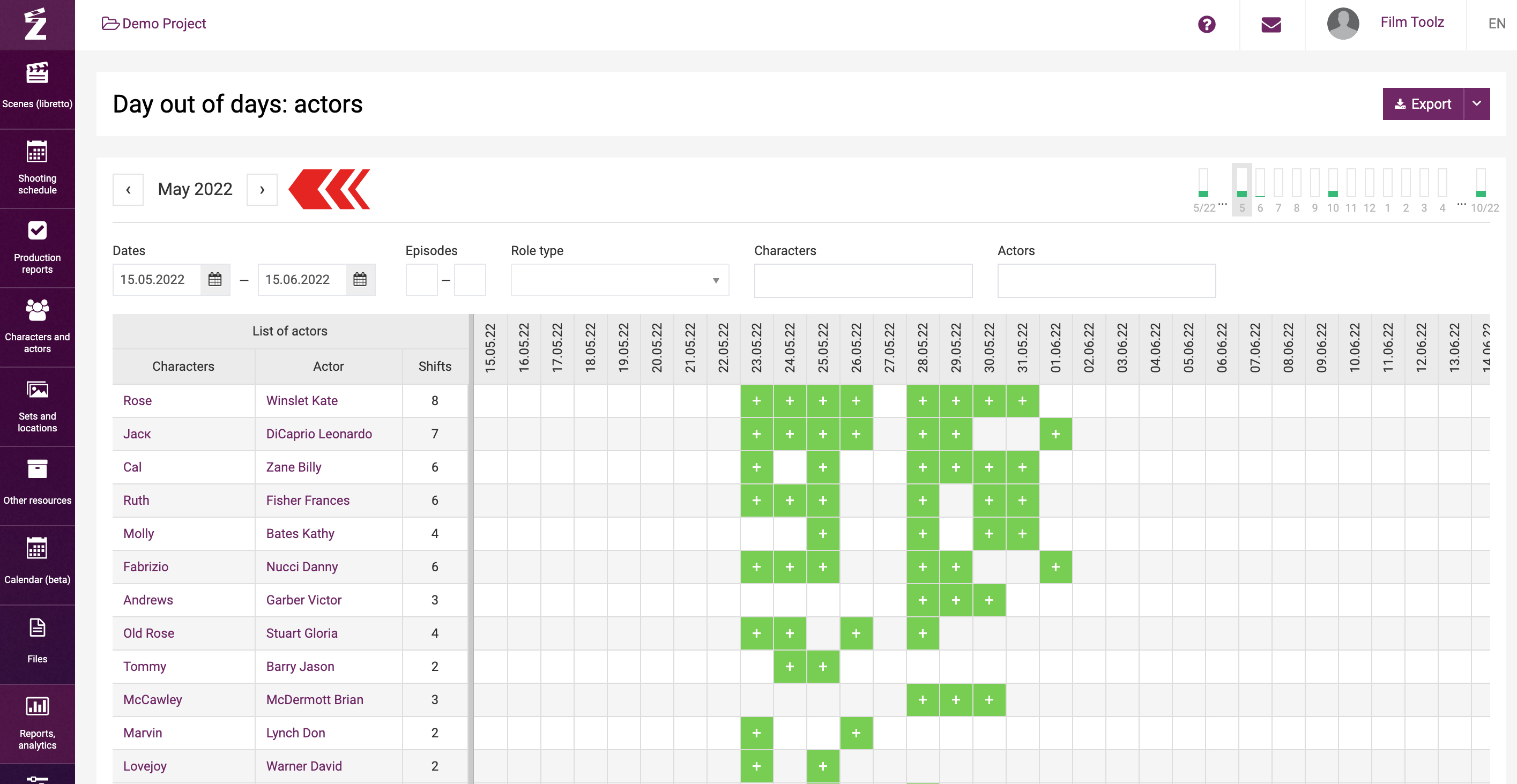Screen dimensions: 1517x784
Task: Expand the Export options dropdown arrow
Action: 1477,104
